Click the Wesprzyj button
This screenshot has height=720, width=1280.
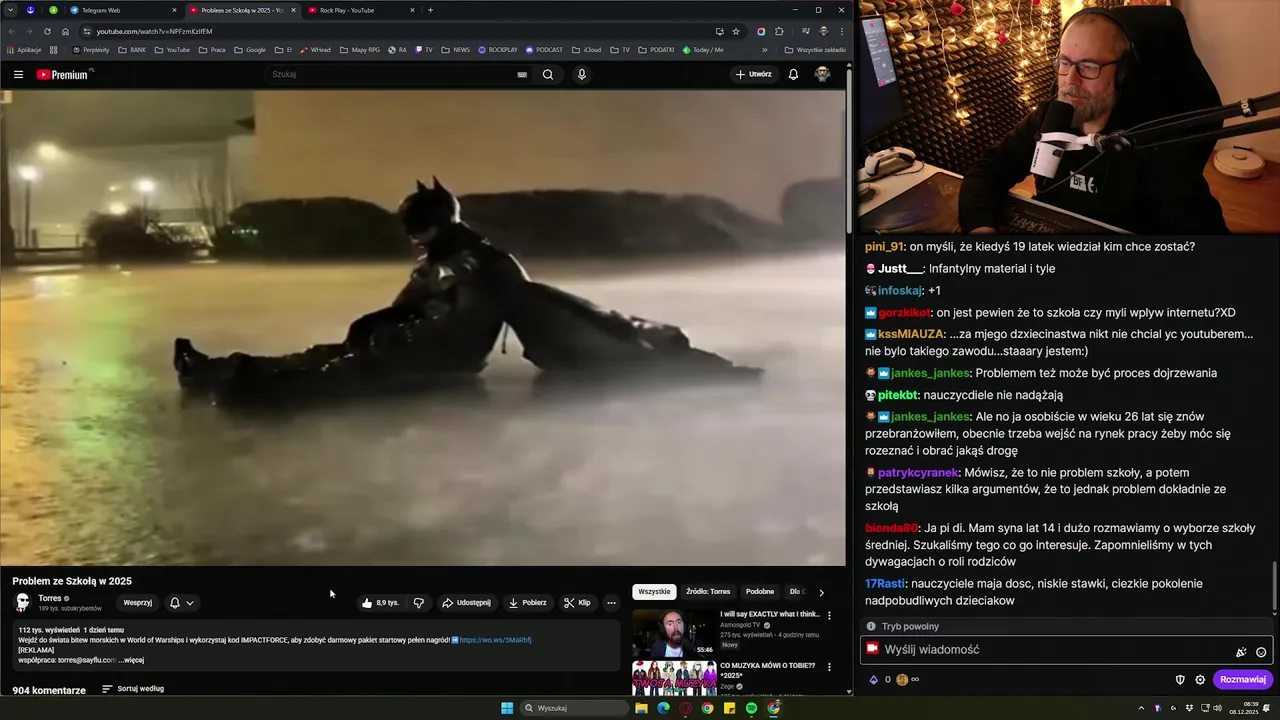coord(137,603)
